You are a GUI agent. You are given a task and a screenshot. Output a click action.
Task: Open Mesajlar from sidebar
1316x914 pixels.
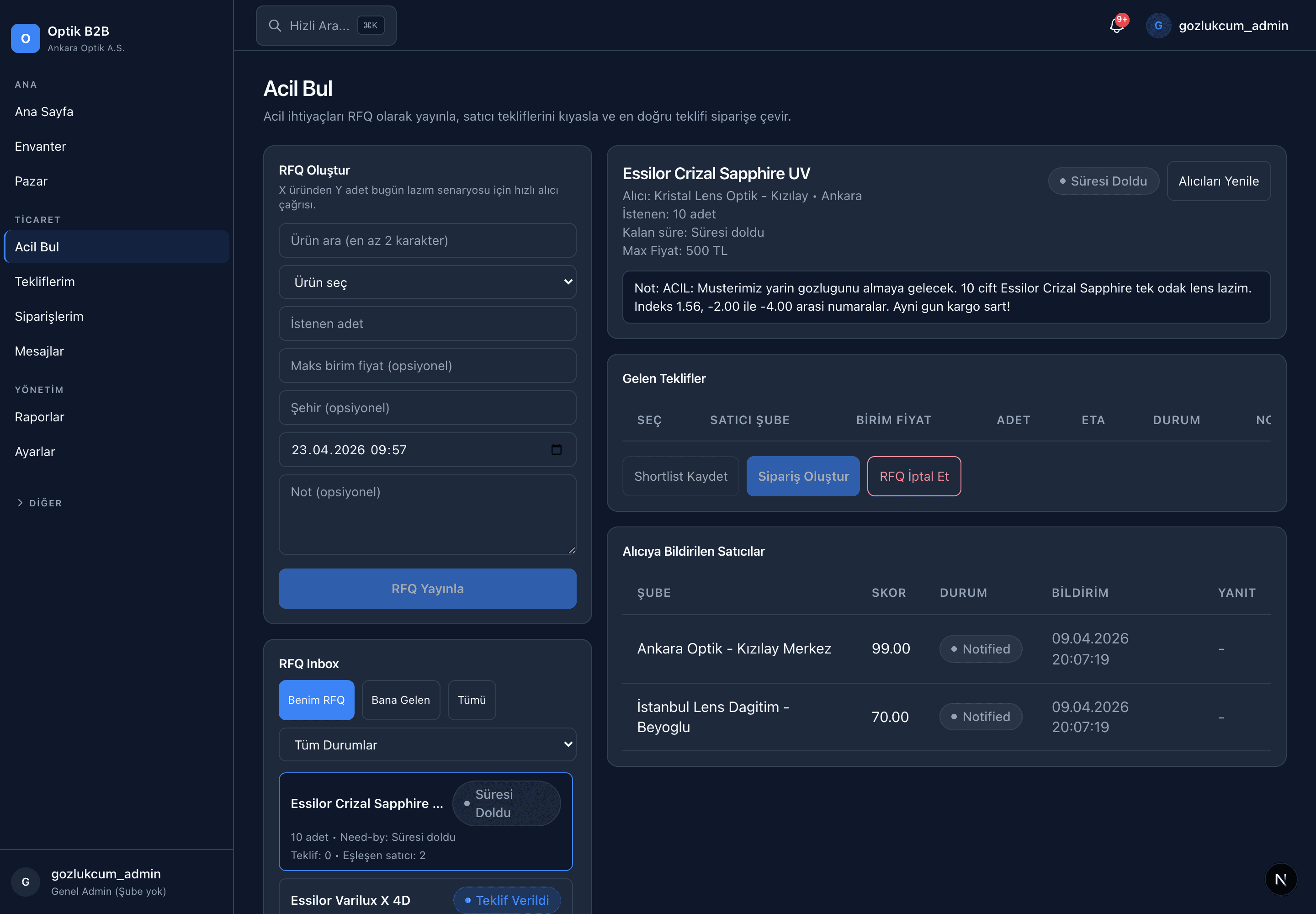point(116,351)
